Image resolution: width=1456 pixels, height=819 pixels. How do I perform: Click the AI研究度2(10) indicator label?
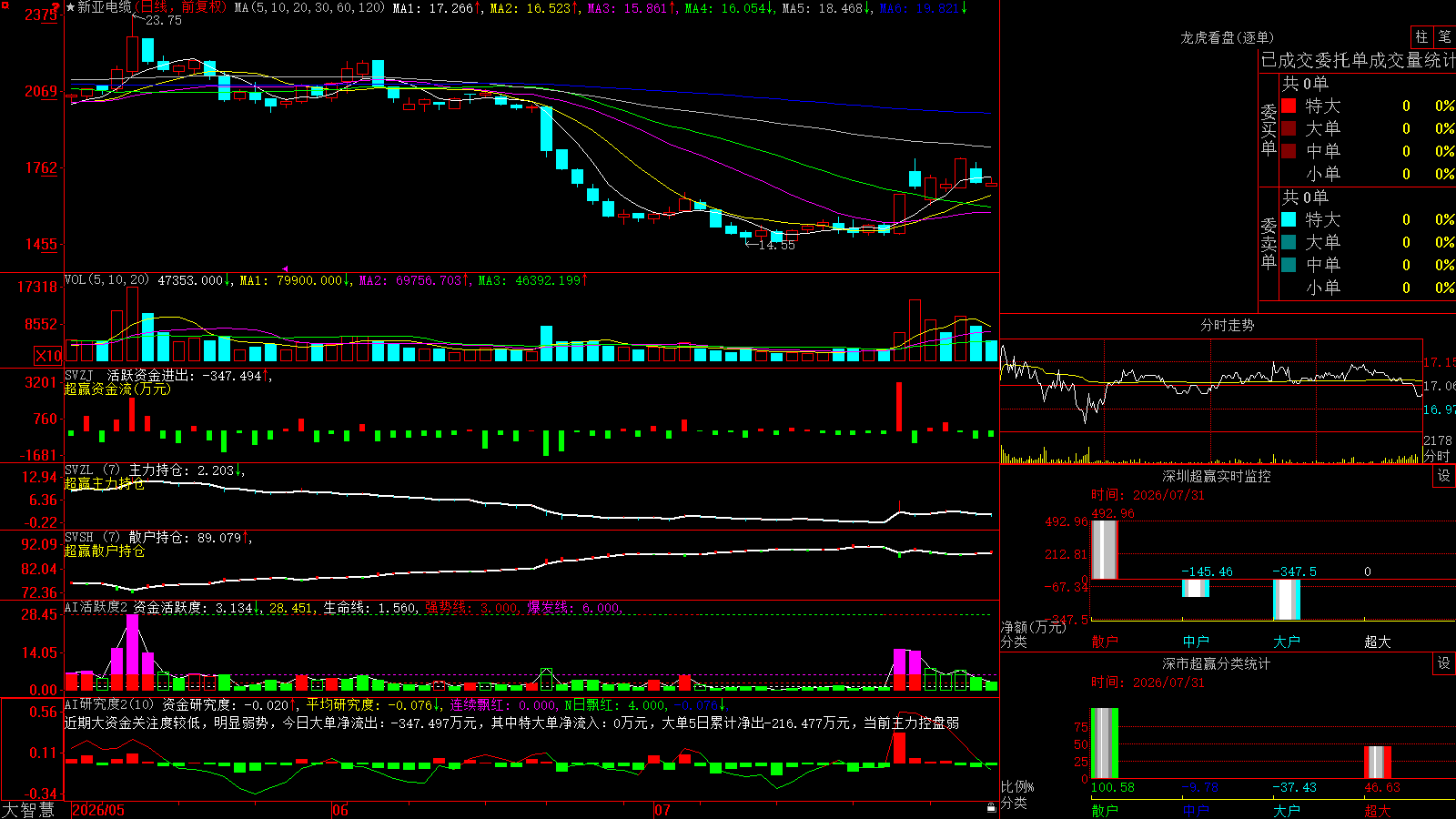(x=109, y=704)
